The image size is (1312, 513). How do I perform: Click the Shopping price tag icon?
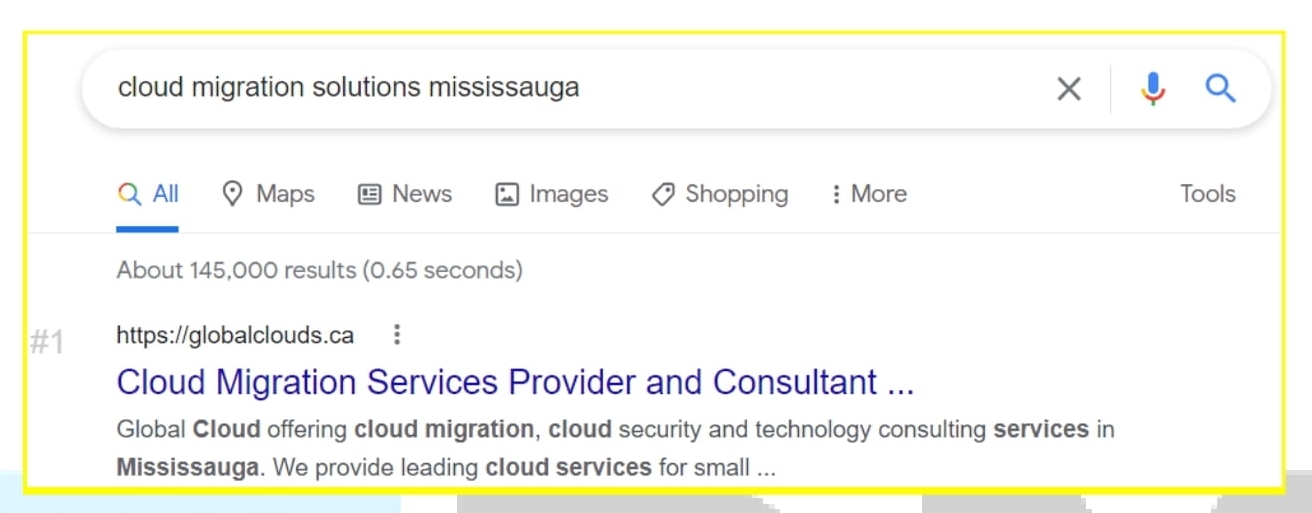click(x=662, y=194)
